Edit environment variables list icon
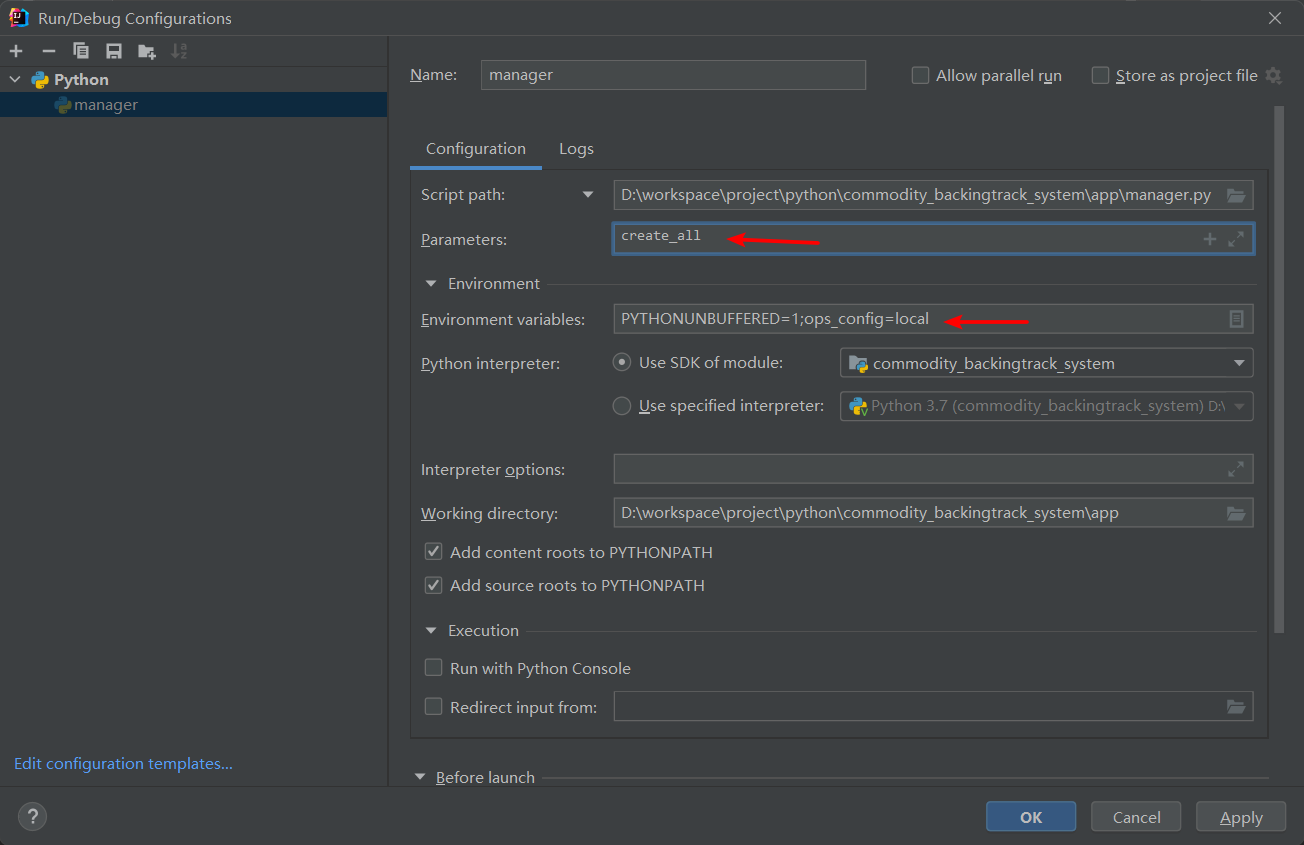This screenshot has height=845, width=1304. pyautogui.click(x=1236, y=319)
